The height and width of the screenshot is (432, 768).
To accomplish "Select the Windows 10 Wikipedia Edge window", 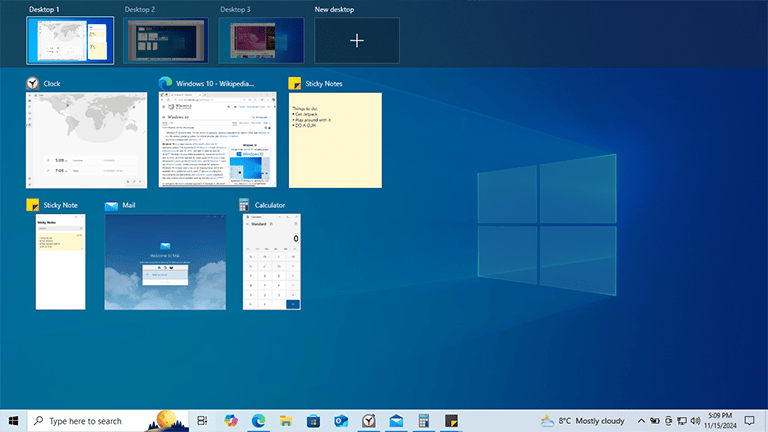I will point(217,140).
